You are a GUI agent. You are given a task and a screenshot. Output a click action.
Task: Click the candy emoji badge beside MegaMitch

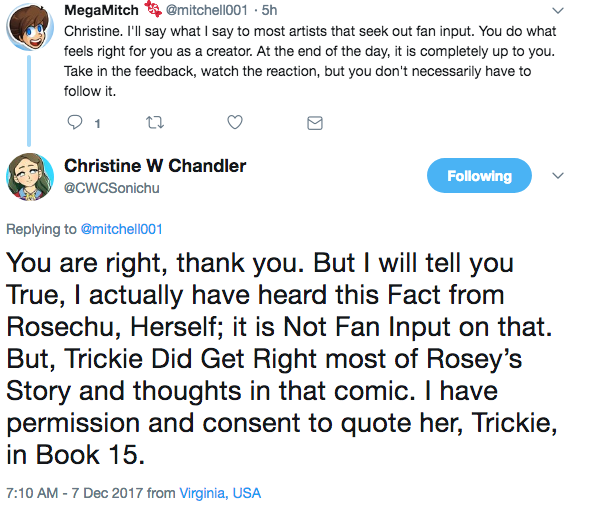pos(153,9)
